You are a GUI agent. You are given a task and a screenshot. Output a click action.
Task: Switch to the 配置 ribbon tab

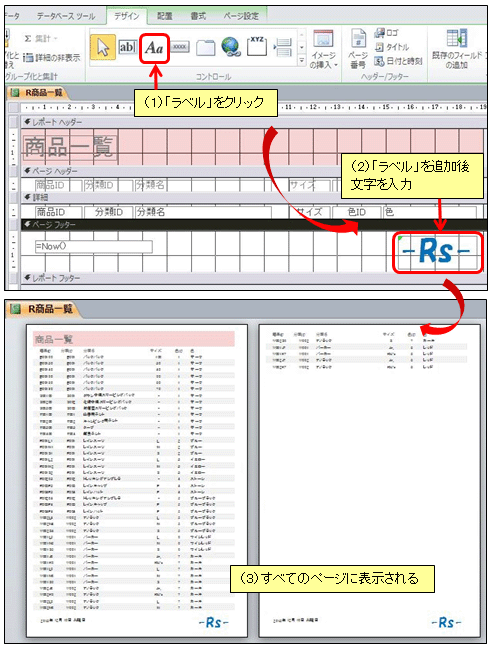point(165,16)
